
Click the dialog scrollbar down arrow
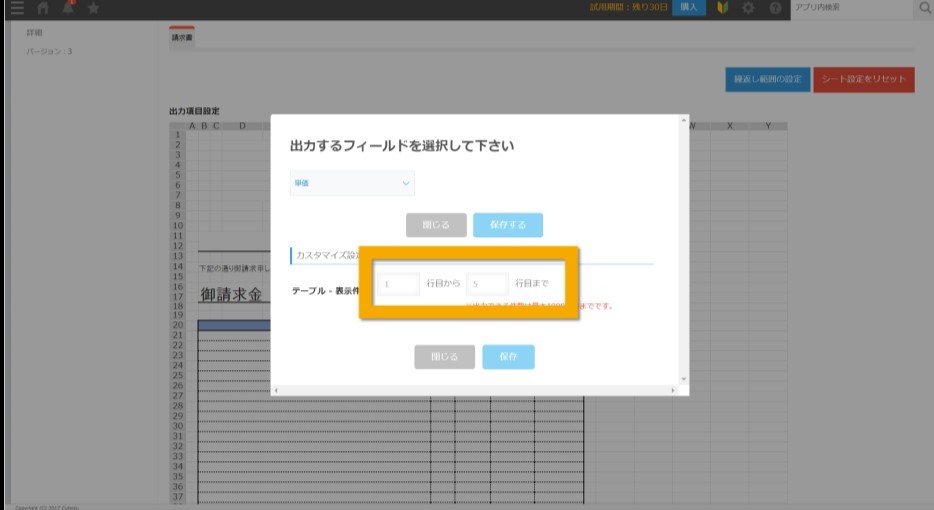(684, 379)
